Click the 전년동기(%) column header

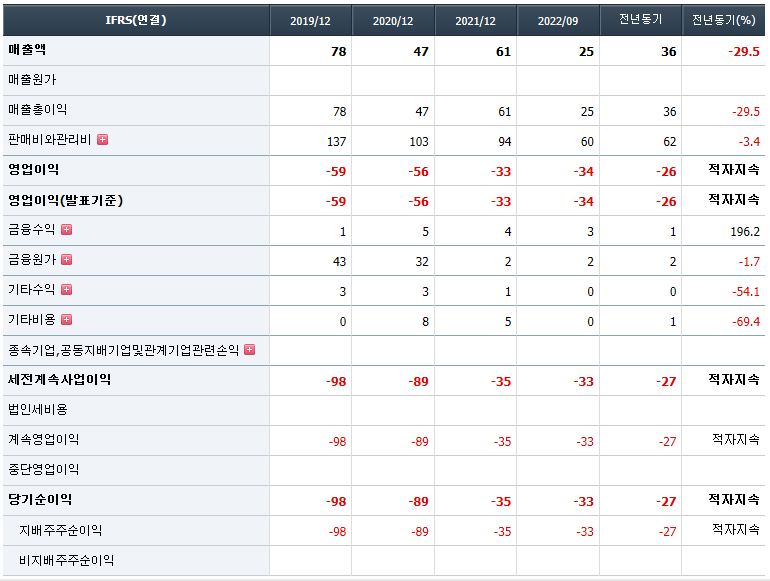pos(723,20)
